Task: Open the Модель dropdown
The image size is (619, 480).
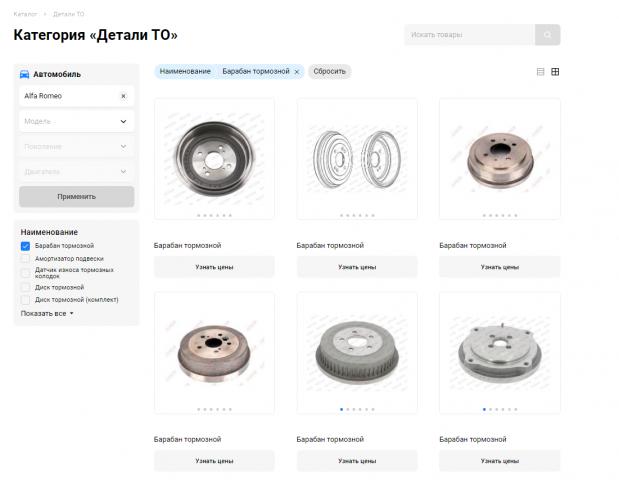Action: pos(76,121)
